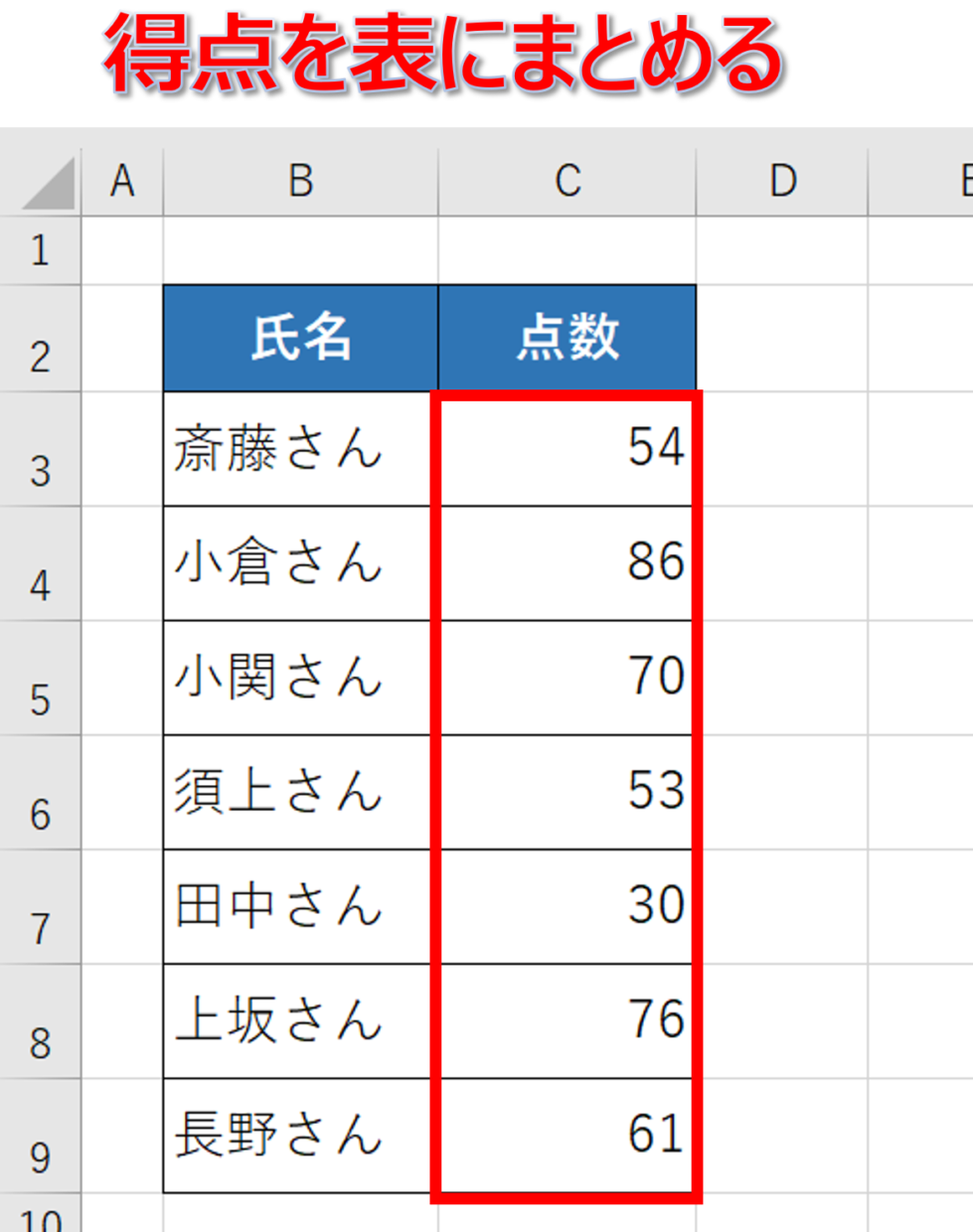Screen dimensions: 973x1232
Task: Select the score cell with 70
Action: pyautogui.click(x=568, y=678)
